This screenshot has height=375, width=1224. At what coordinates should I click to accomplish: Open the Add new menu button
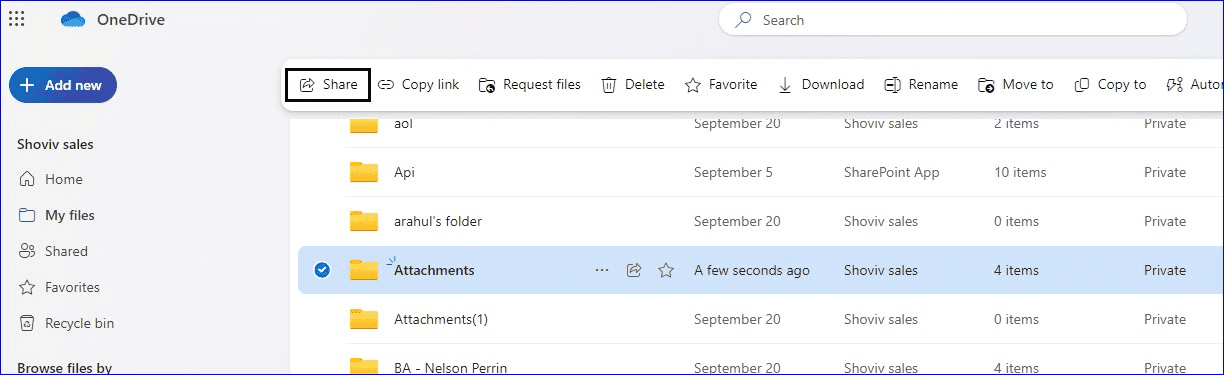point(63,85)
